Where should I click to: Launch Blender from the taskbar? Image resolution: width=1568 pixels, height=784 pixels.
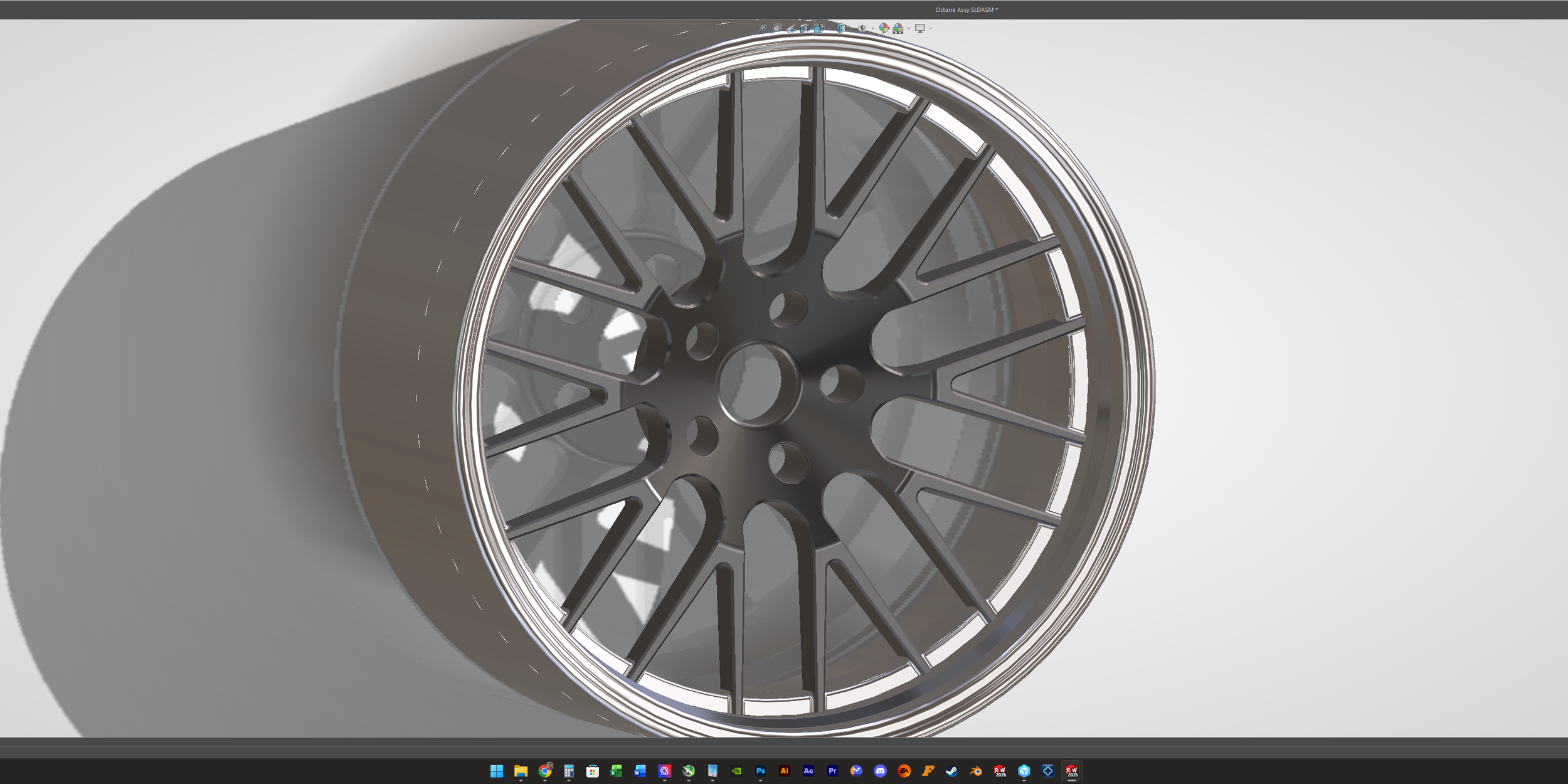[x=976, y=771]
